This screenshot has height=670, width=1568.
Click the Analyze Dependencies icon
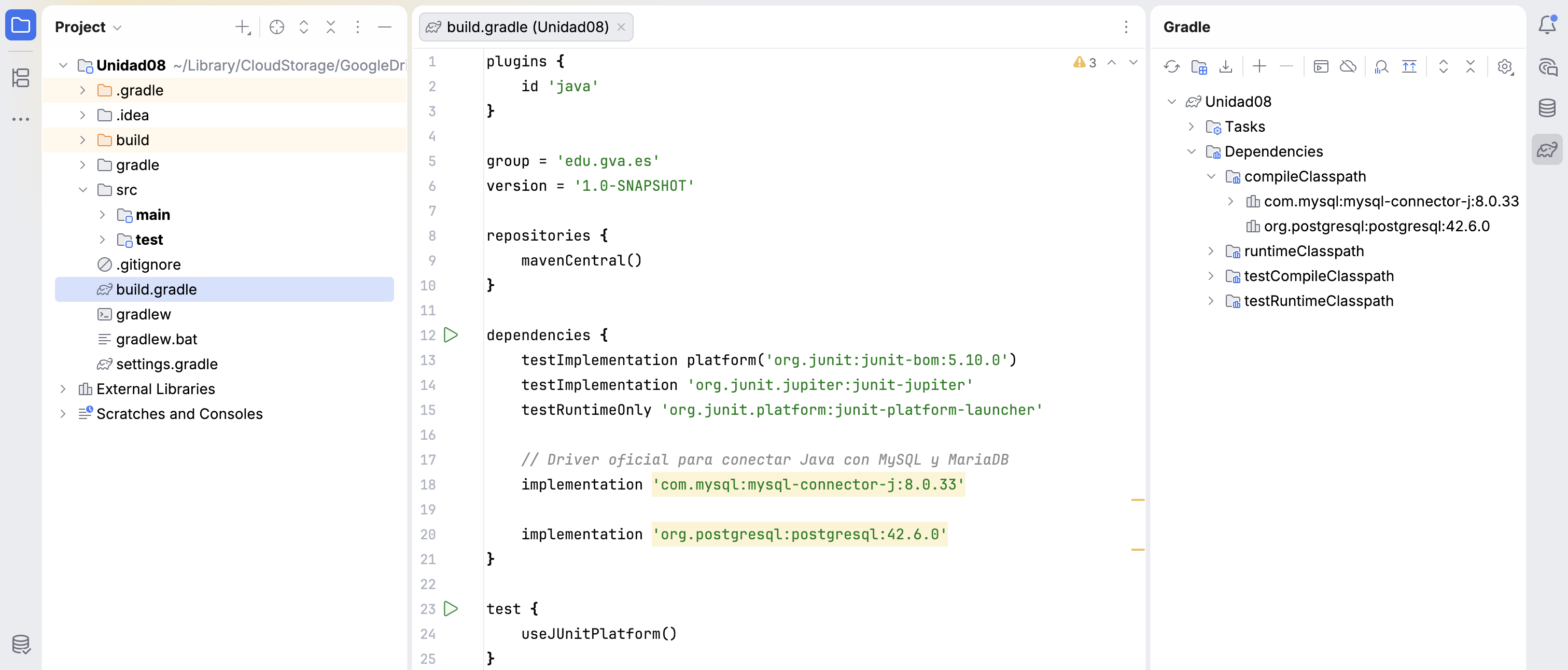pos(1382,66)
